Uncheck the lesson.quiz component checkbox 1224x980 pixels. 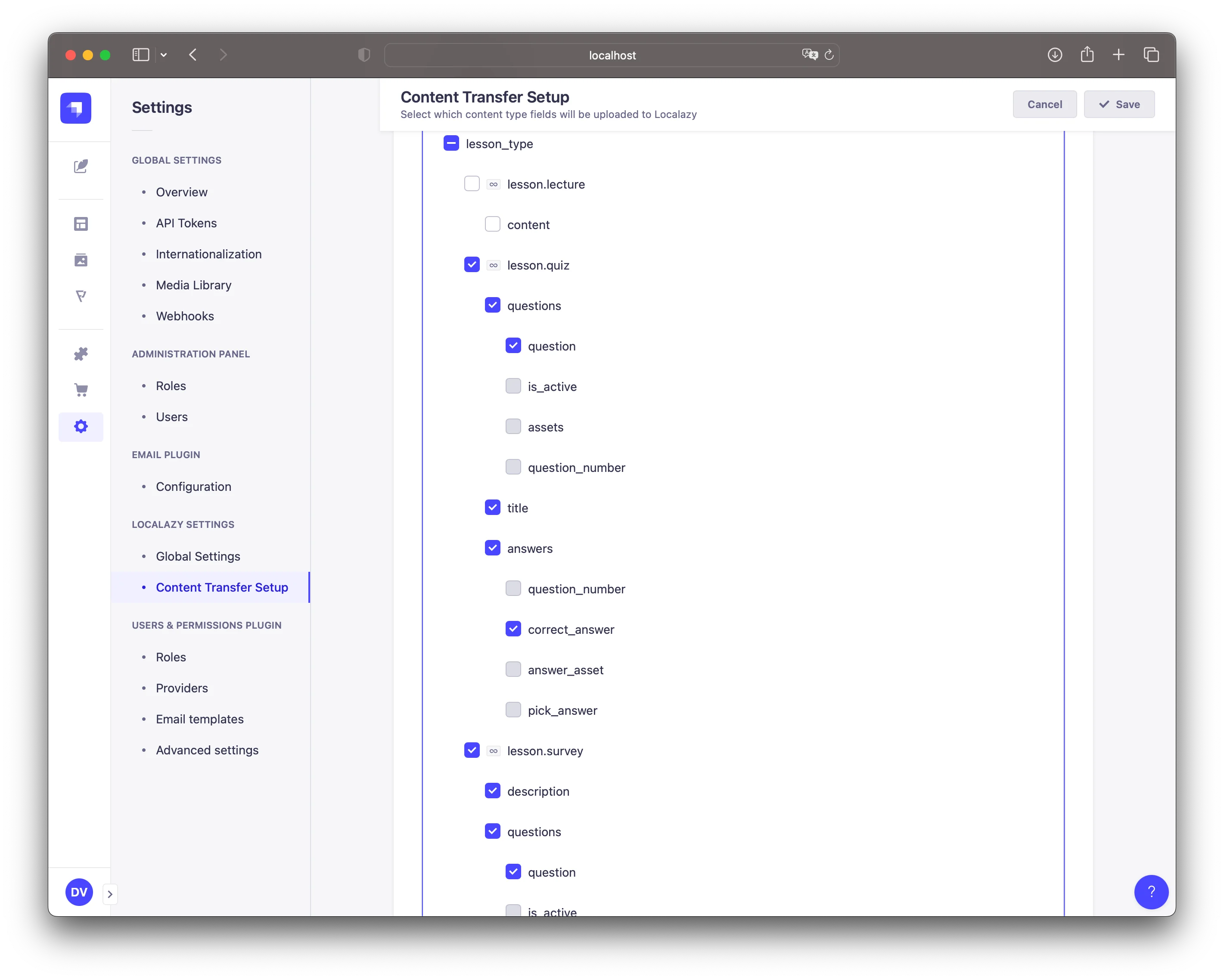click(x=472, y=264)
